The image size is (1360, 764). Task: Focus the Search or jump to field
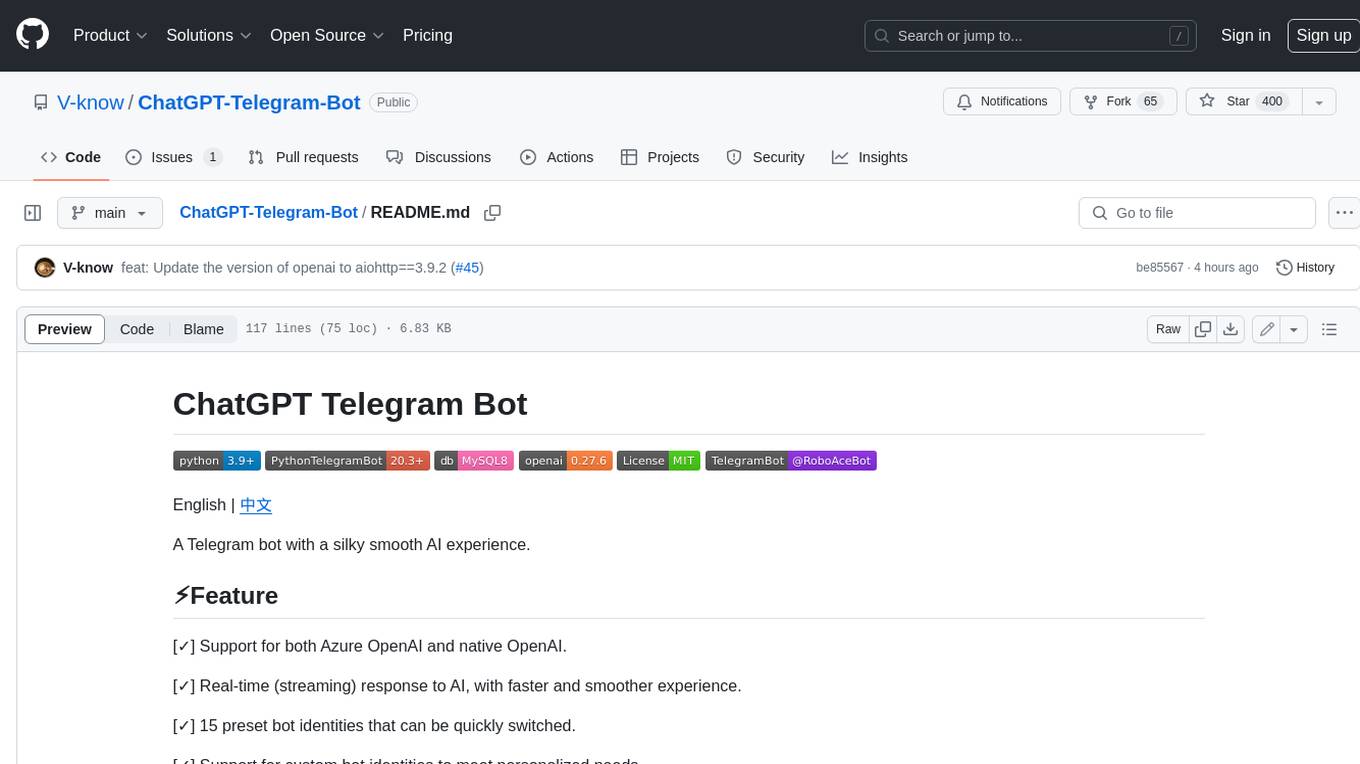pos(1031,36)
